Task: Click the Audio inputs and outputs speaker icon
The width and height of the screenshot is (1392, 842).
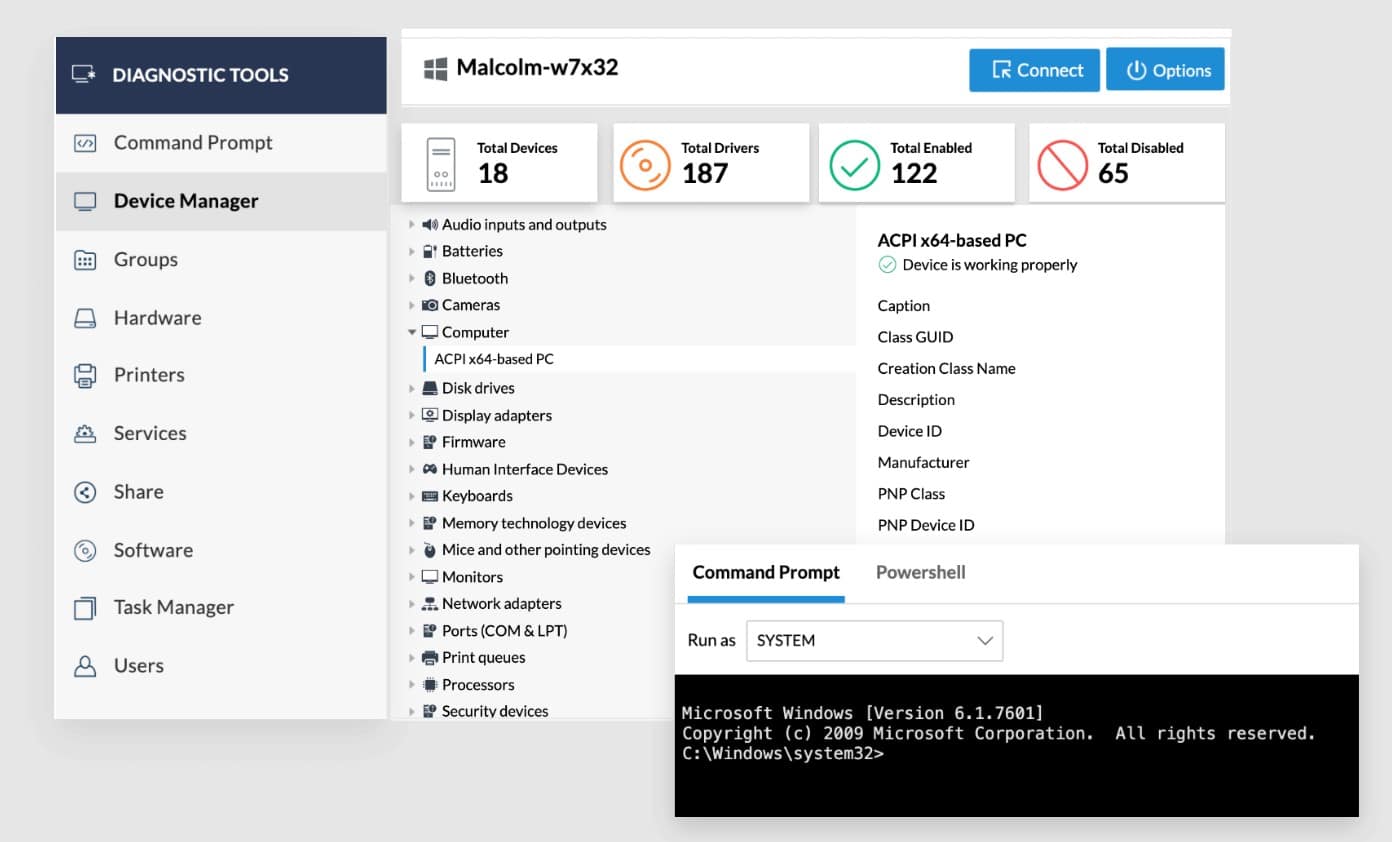Action: (x=430, y=225)
